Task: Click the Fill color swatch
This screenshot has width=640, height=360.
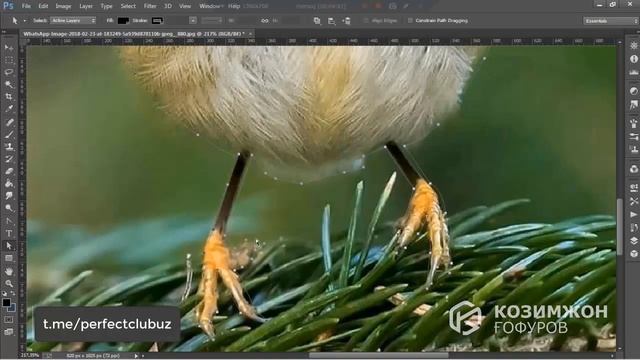Action: tap(123, 20)
